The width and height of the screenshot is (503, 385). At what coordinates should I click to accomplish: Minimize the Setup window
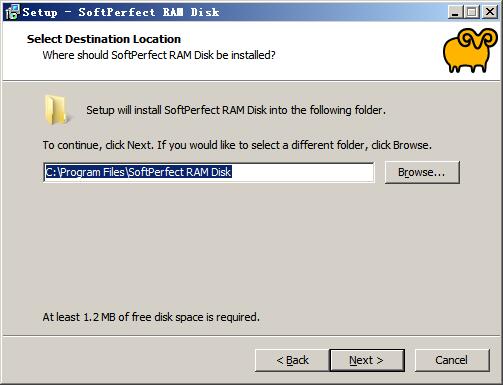click(455, 12)
